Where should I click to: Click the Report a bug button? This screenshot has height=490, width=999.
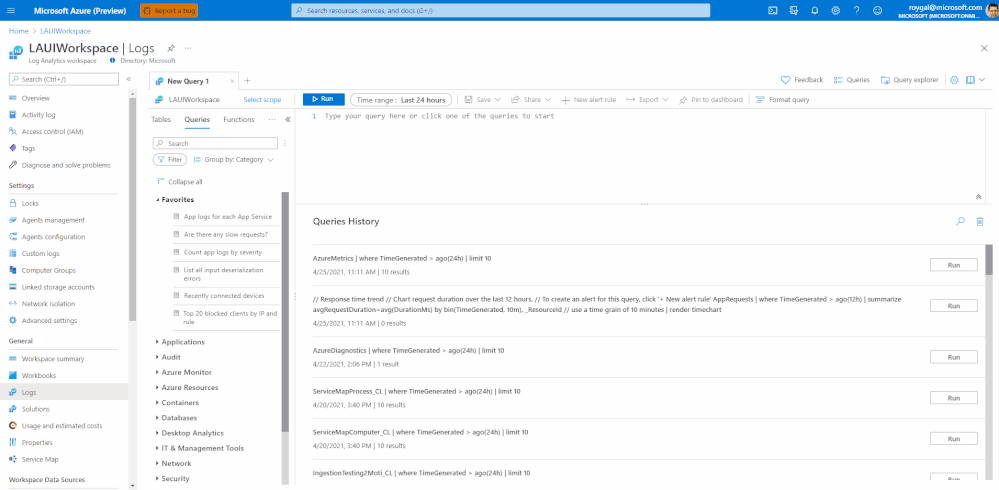169,10
